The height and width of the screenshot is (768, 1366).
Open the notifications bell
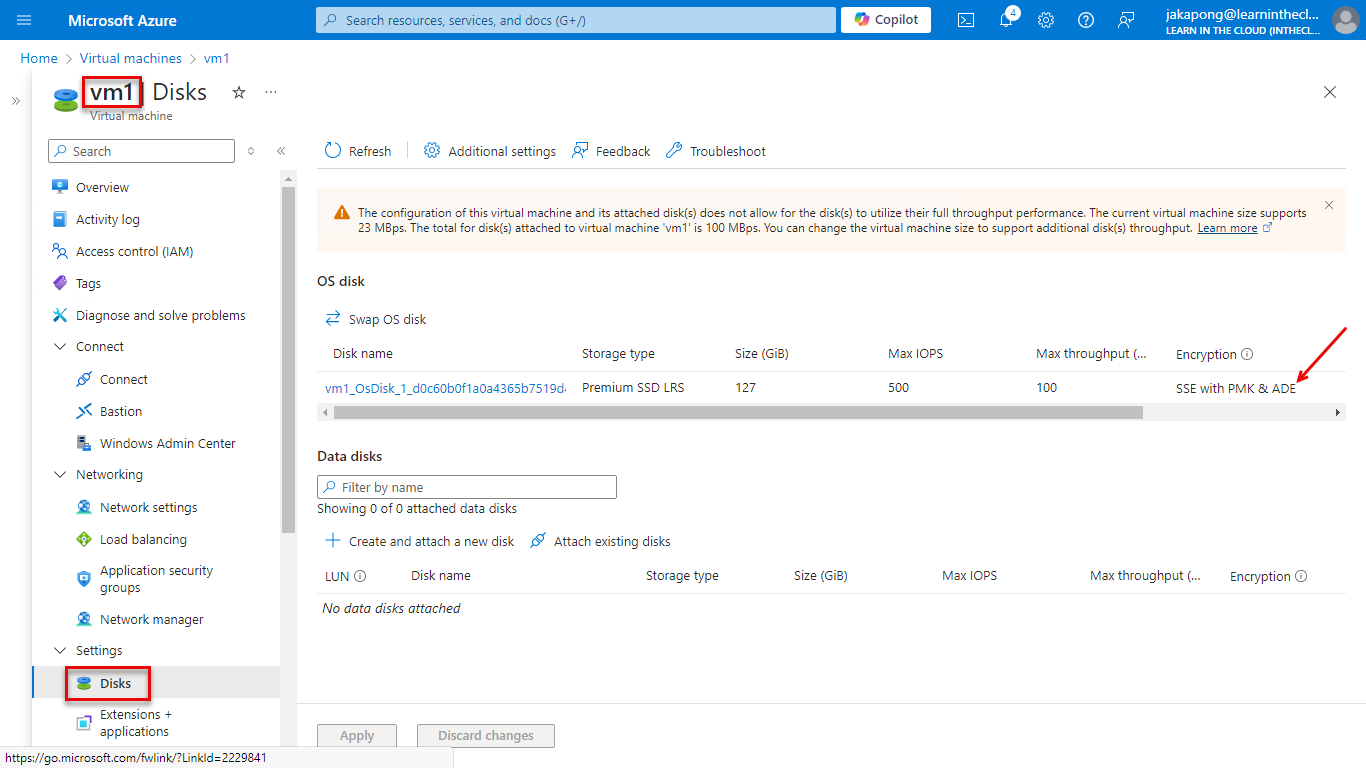(1007, 20)
